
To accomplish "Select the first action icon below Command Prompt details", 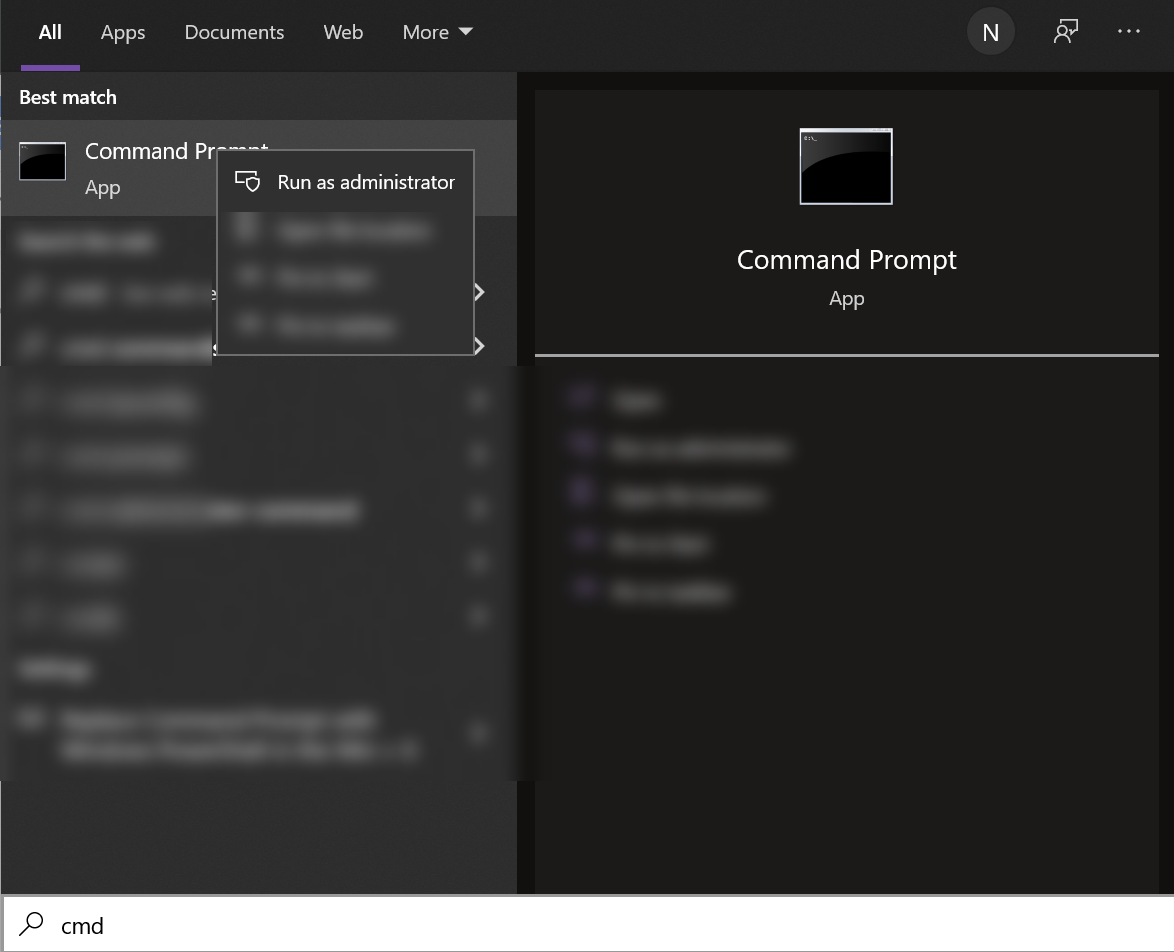I will click(583, 398).
